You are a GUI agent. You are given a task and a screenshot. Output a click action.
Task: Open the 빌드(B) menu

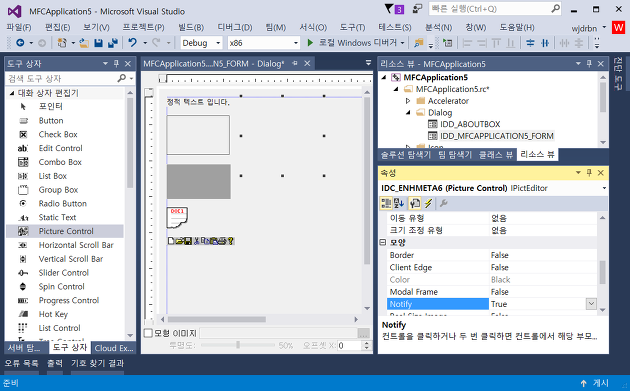(191, 27)
